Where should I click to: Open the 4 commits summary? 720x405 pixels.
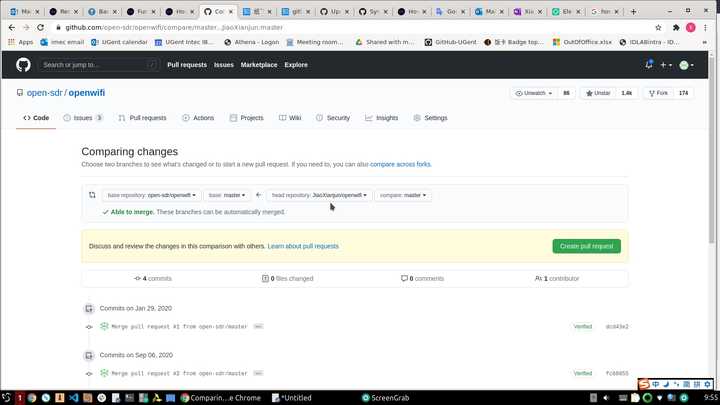[x=153, y=279]
